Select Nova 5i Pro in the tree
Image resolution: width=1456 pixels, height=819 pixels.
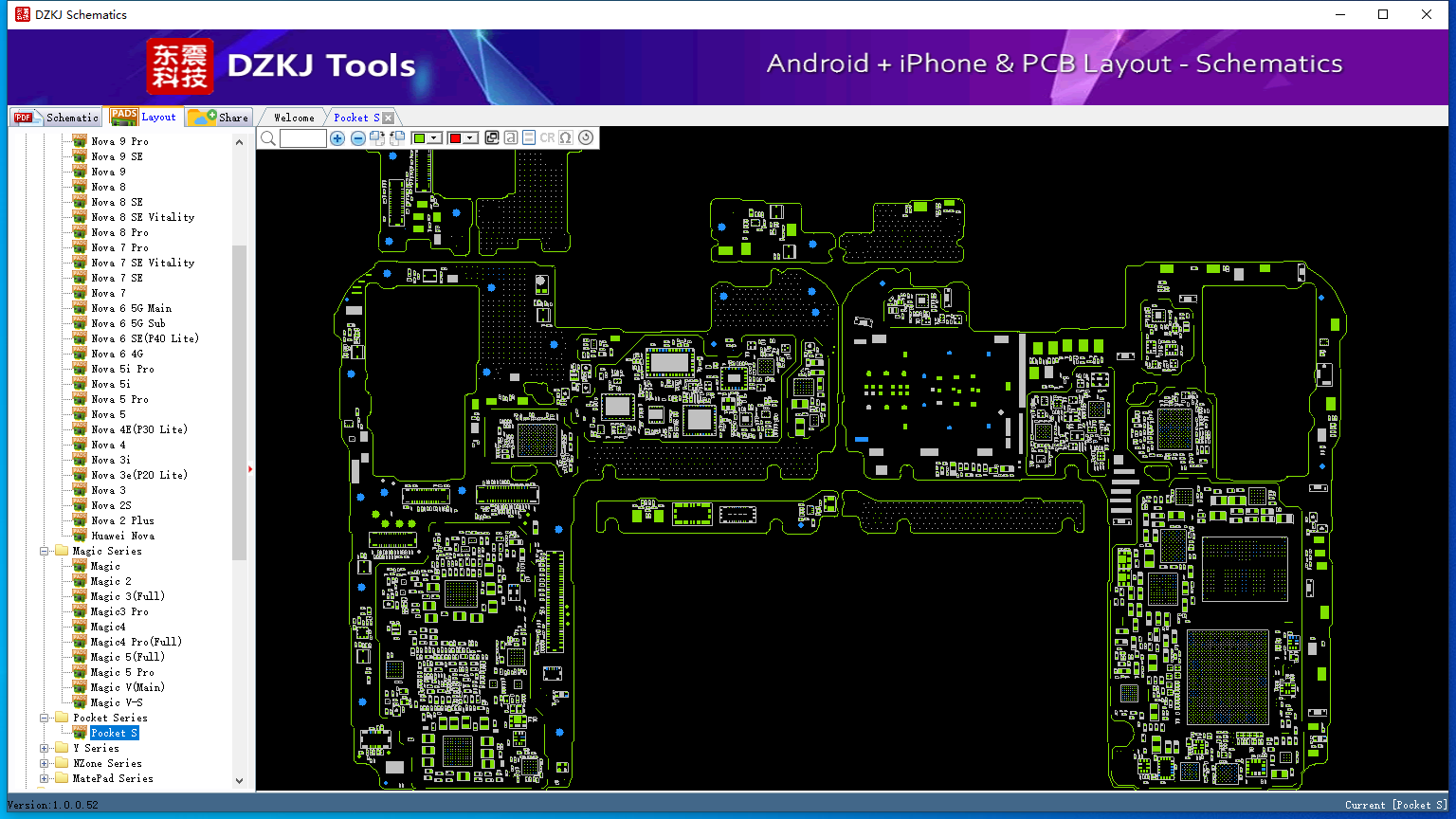tap(122, 369)
